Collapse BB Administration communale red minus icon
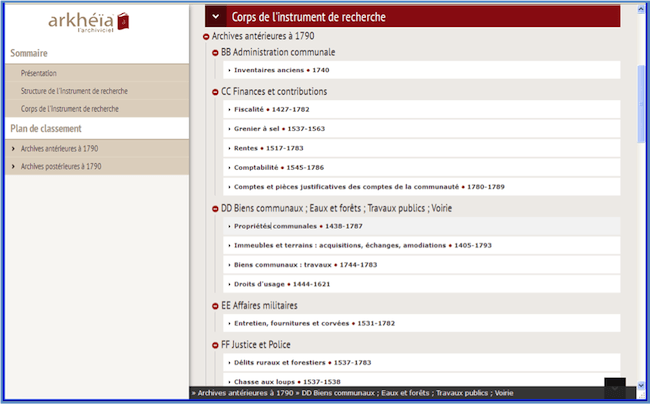The width and height of the screenshot is (650, 404). 215,52
